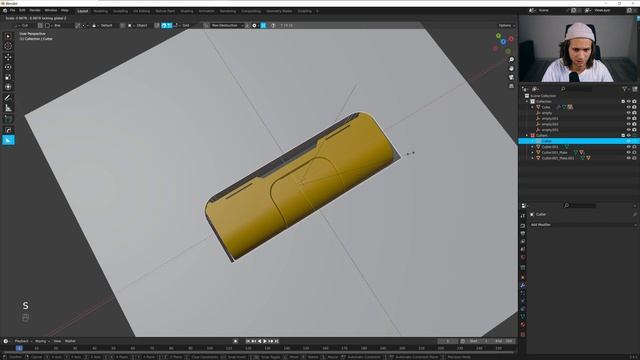Click the red X axis navigation gizmo
Screen dimensions: 640x360
(x=511, y=39)
